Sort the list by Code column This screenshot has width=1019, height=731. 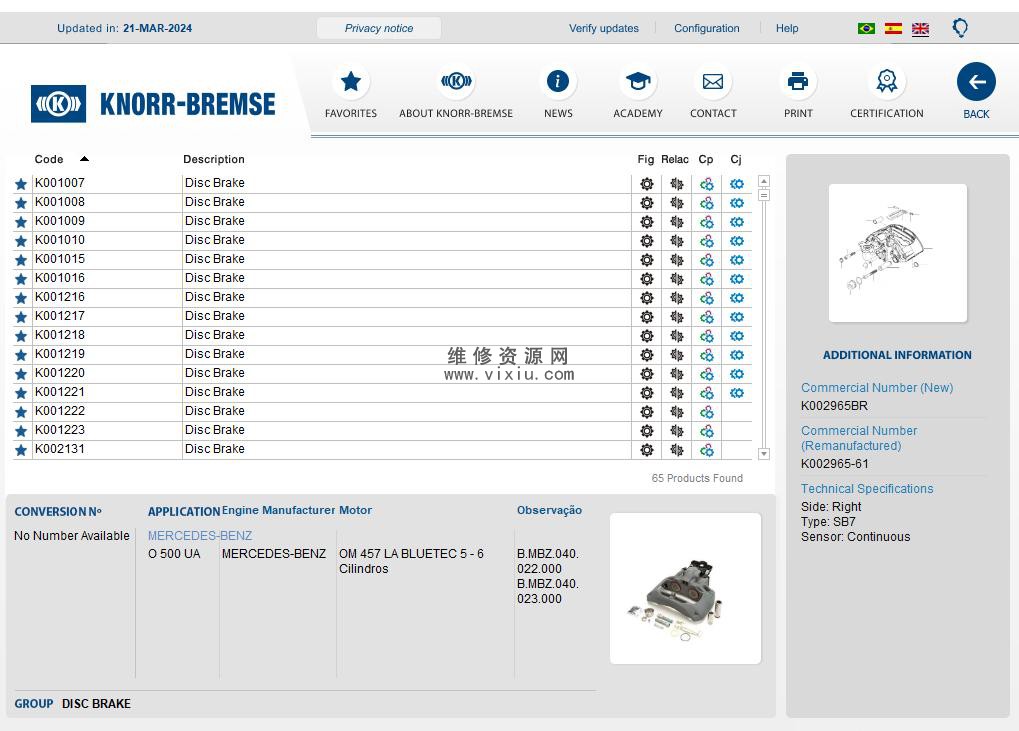pos(49,159)
